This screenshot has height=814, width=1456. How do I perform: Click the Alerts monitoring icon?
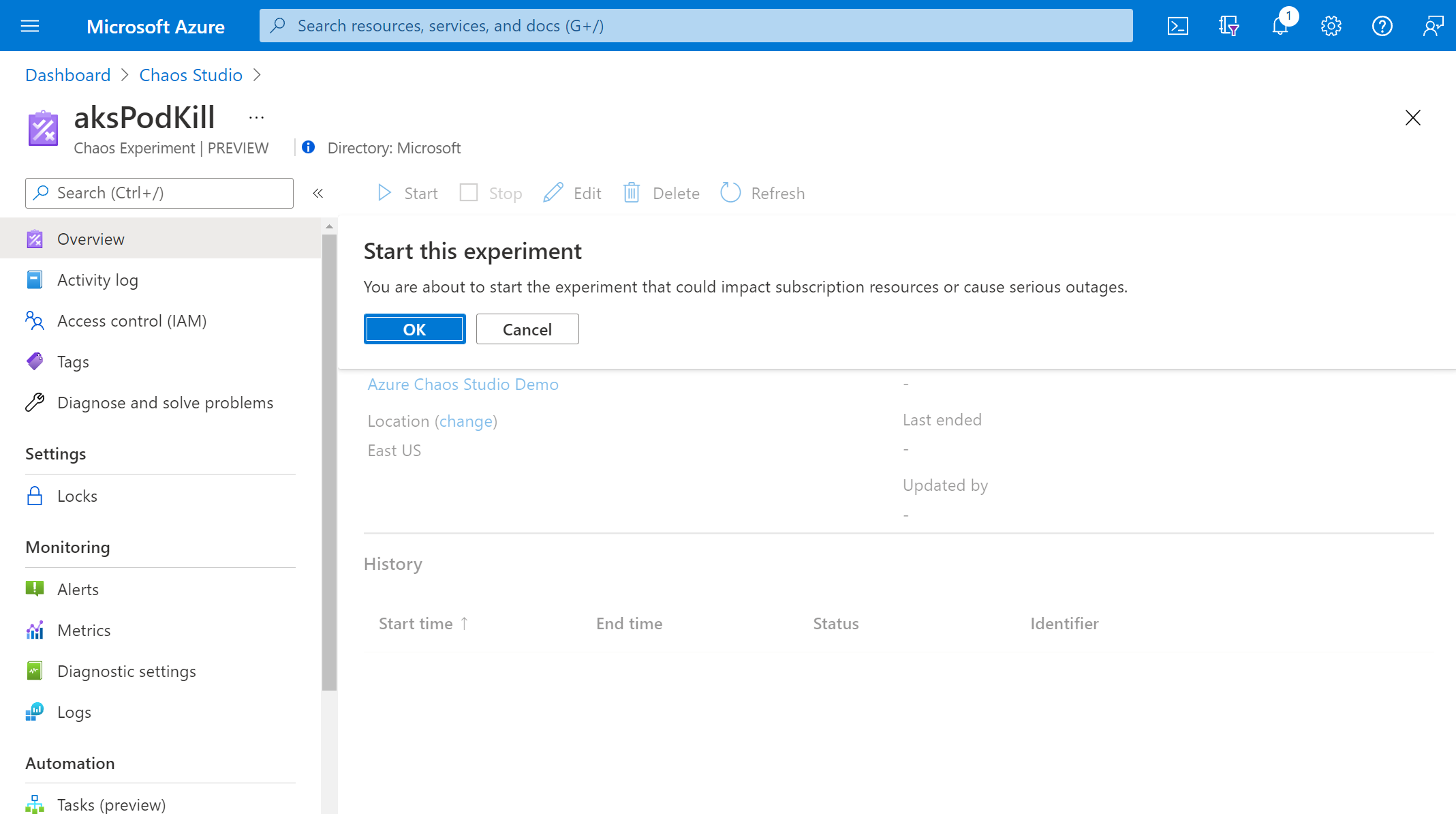click(x=35, y=589)
